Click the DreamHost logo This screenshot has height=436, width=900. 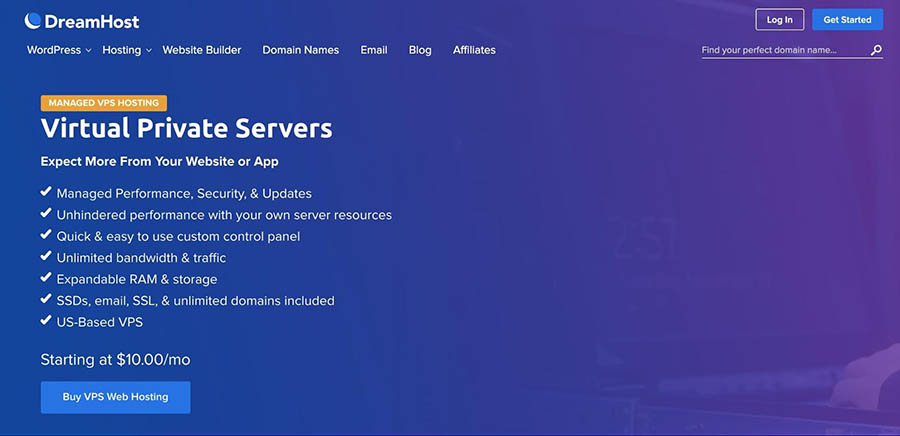[82, 21]
